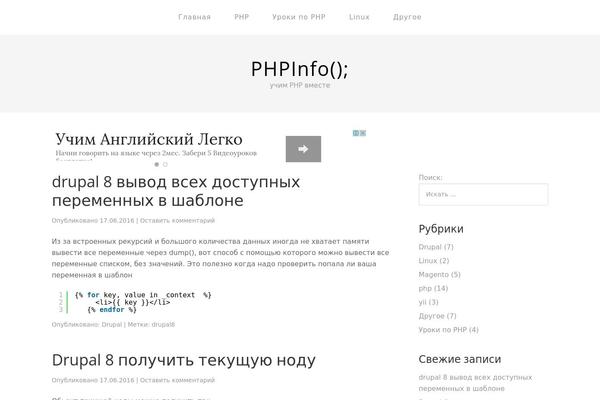This screenshot has height=400, width=600.
Task: Click the code line for key, value
Action: pyautogui.click(x=143, y=295)
